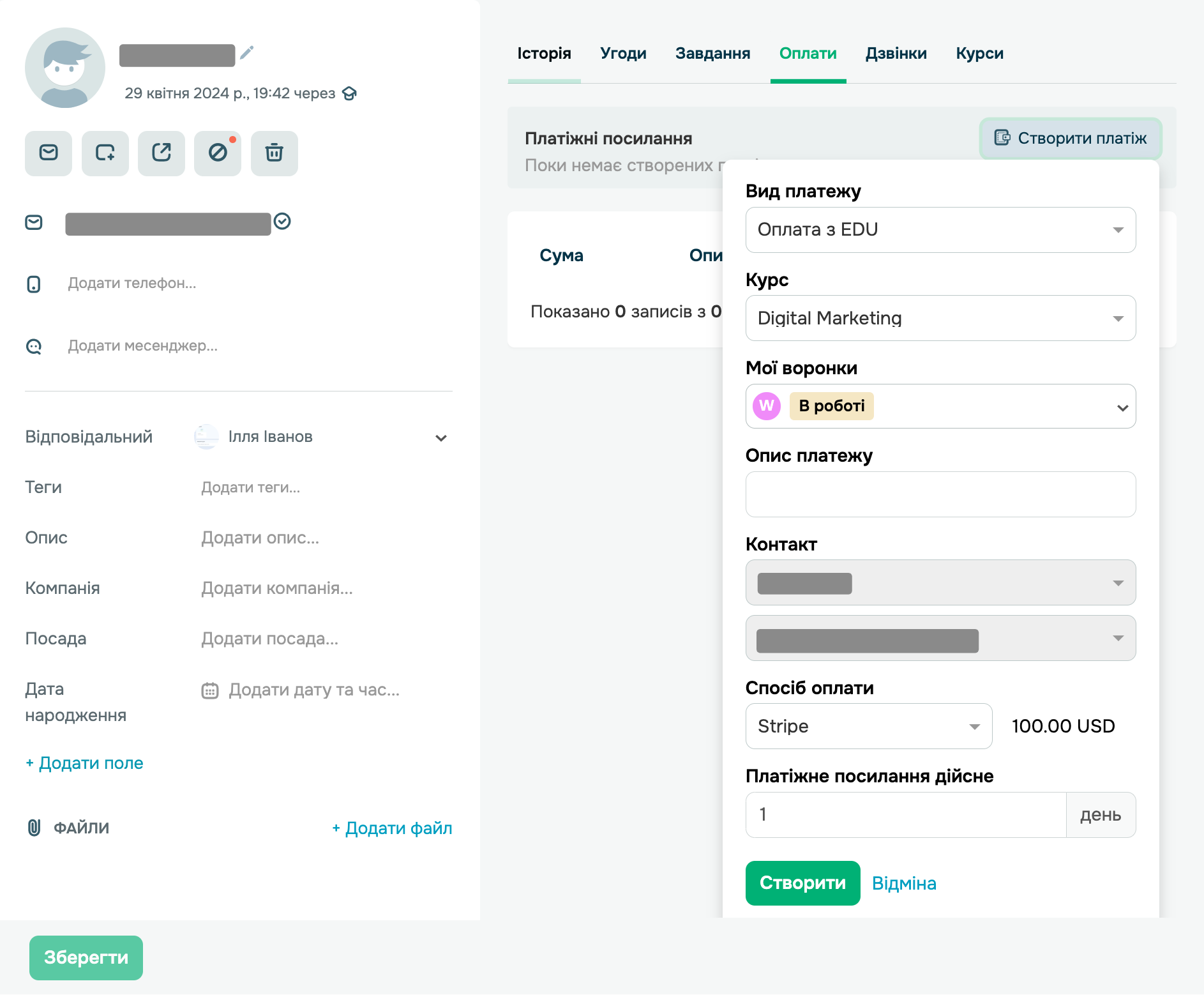1204x995 pixels.
Task: Switch to the Історія tab
Action: pos(544,54)
